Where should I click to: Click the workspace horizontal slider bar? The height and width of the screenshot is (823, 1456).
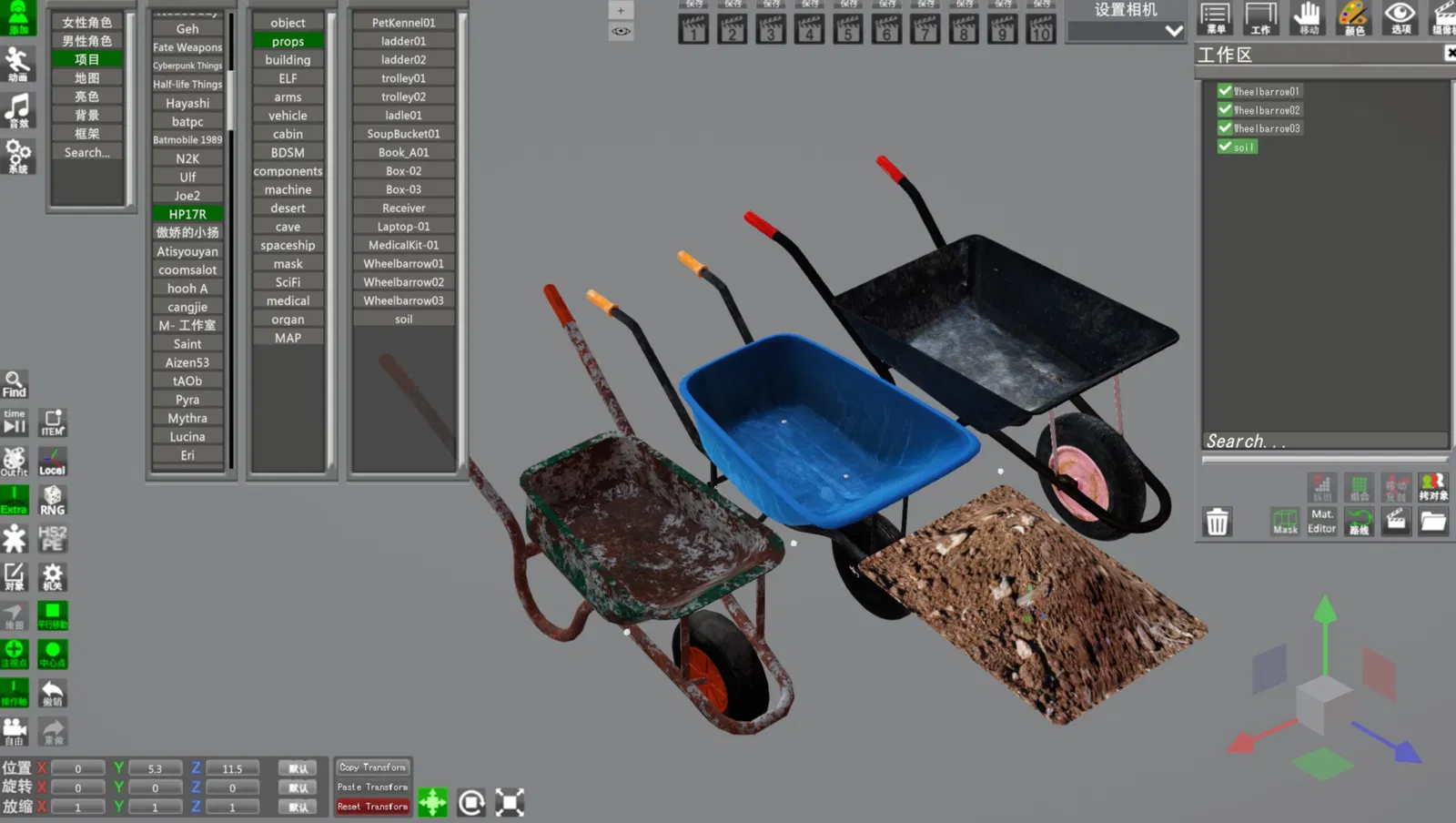coord(1324,459)
